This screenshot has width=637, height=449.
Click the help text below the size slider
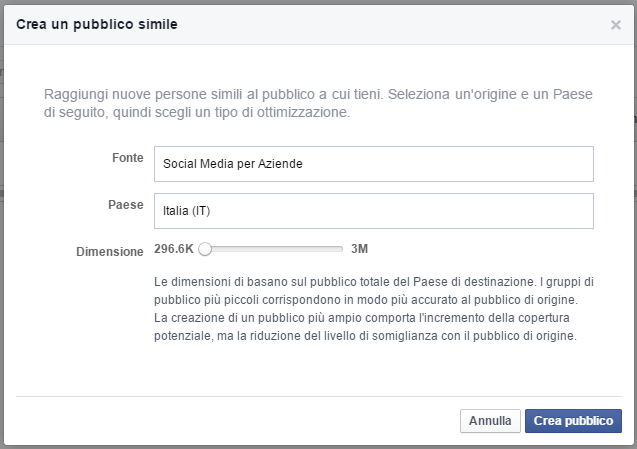click(x=375, y=309)
